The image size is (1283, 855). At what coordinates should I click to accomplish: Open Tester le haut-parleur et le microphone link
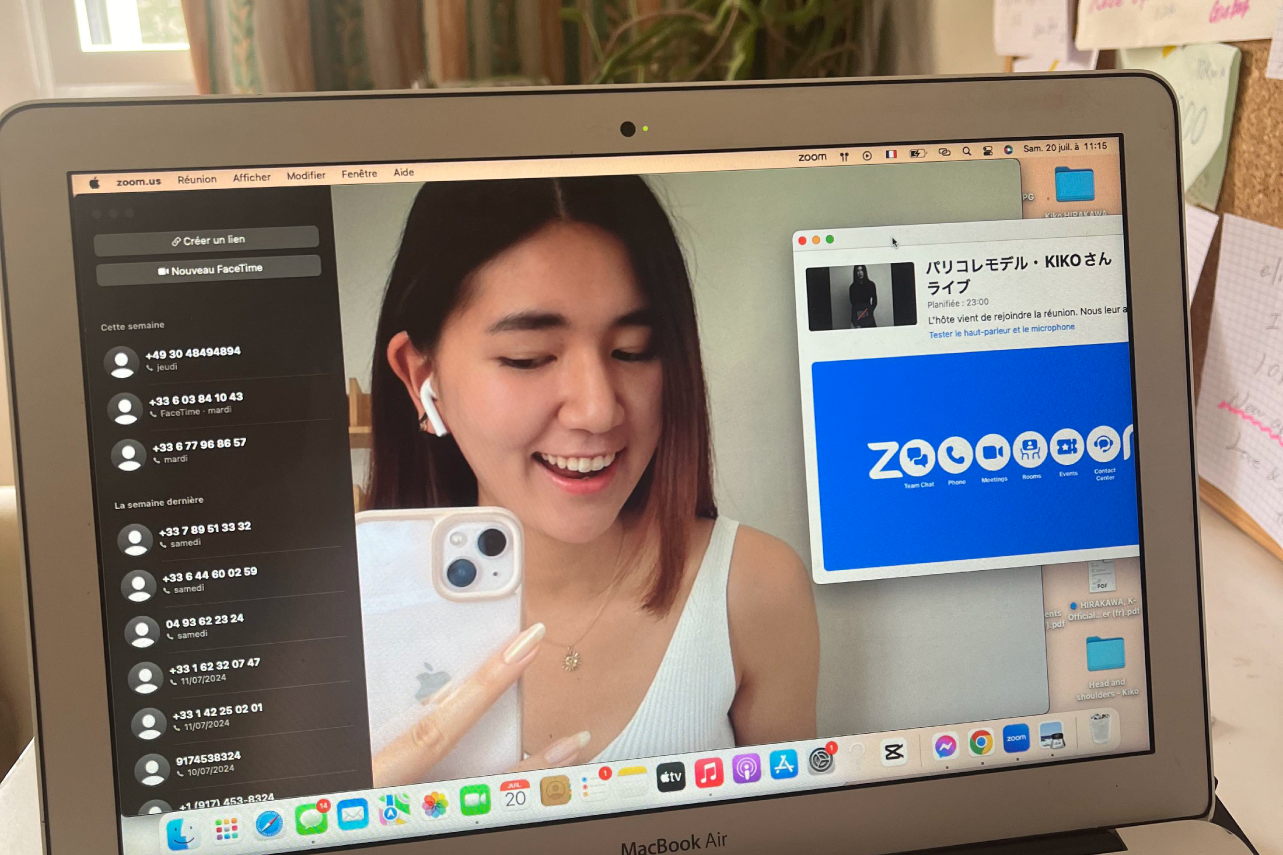click(x=1001, y=329)
